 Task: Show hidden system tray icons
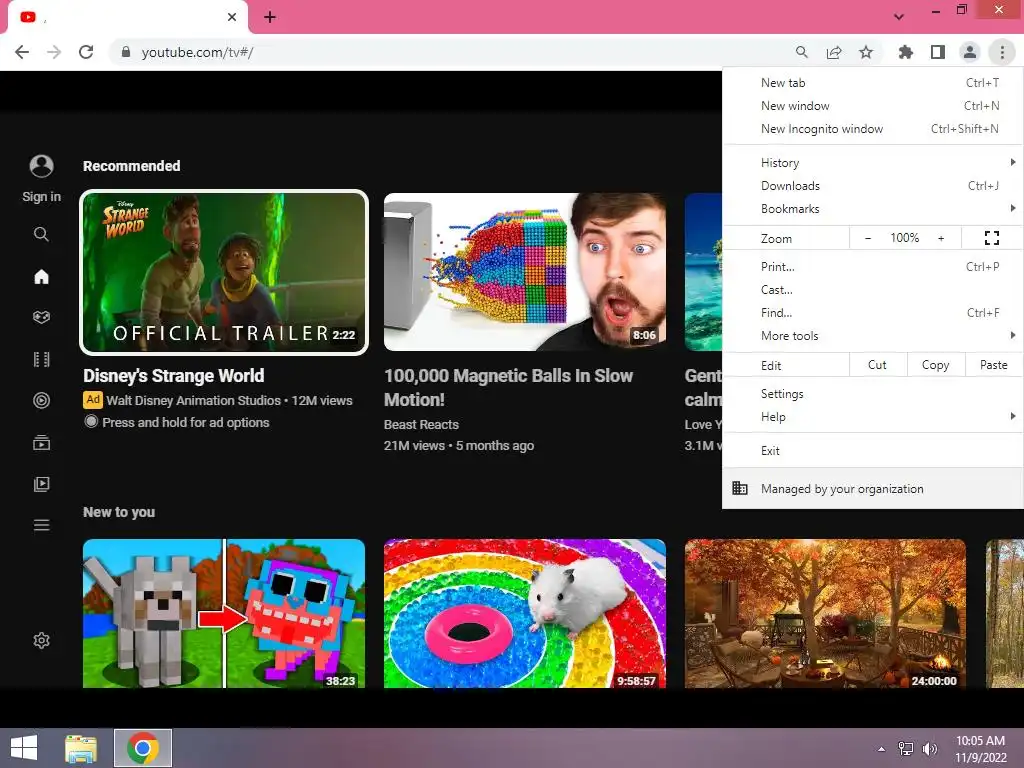click(882, 749)
